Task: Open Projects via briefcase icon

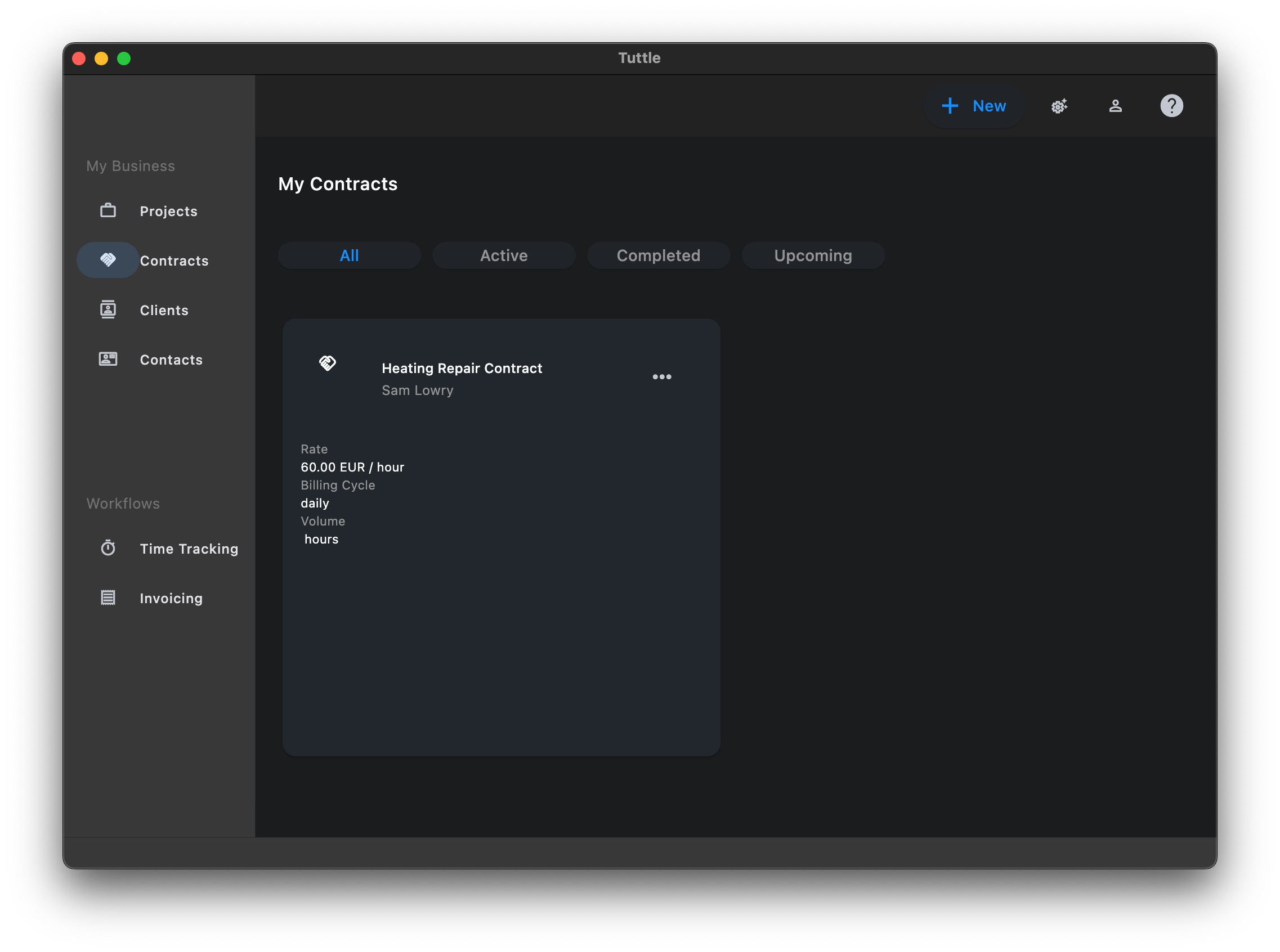Action: [x=108, y=210]
